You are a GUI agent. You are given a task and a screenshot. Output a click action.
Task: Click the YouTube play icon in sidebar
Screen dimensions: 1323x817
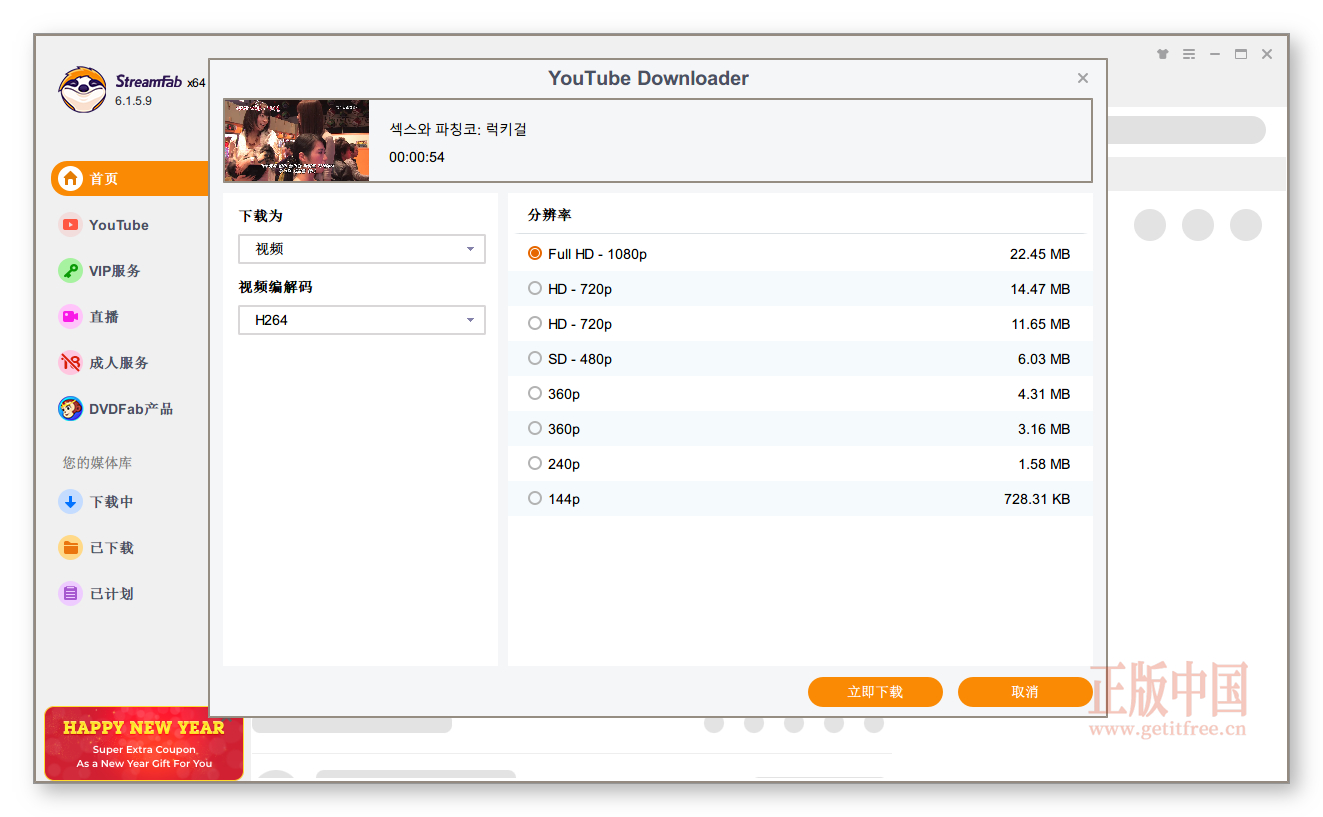click(x=70, y=225)
